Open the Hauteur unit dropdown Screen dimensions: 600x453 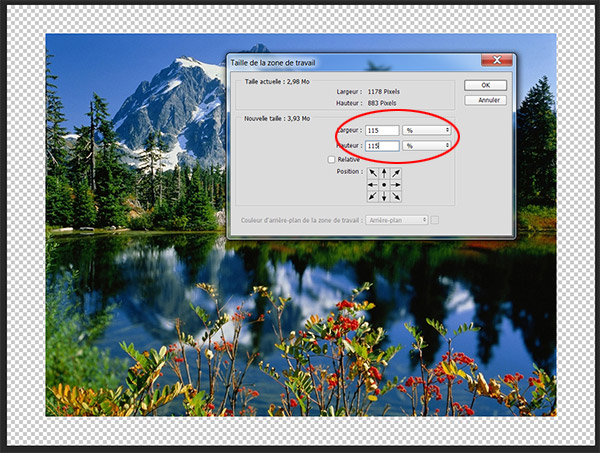pos(426,146)
